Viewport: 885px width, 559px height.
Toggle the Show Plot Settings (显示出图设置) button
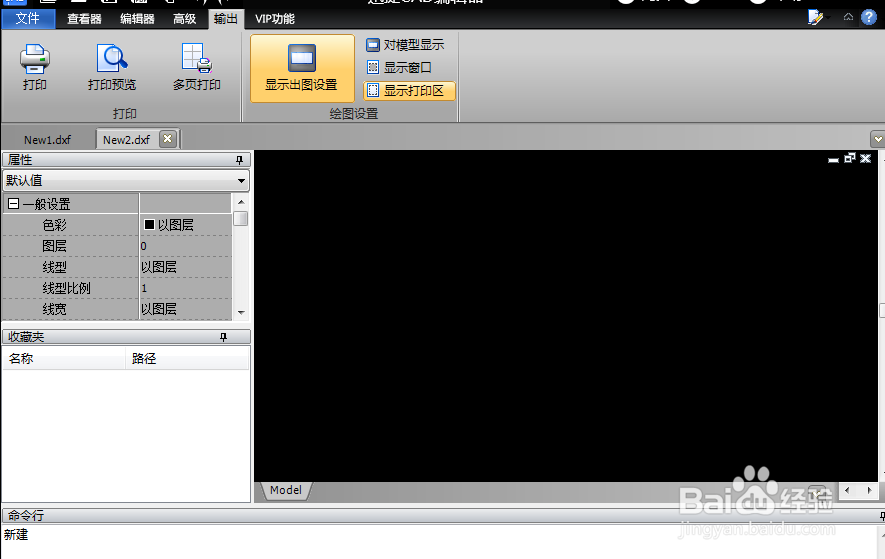pos(302,68)
